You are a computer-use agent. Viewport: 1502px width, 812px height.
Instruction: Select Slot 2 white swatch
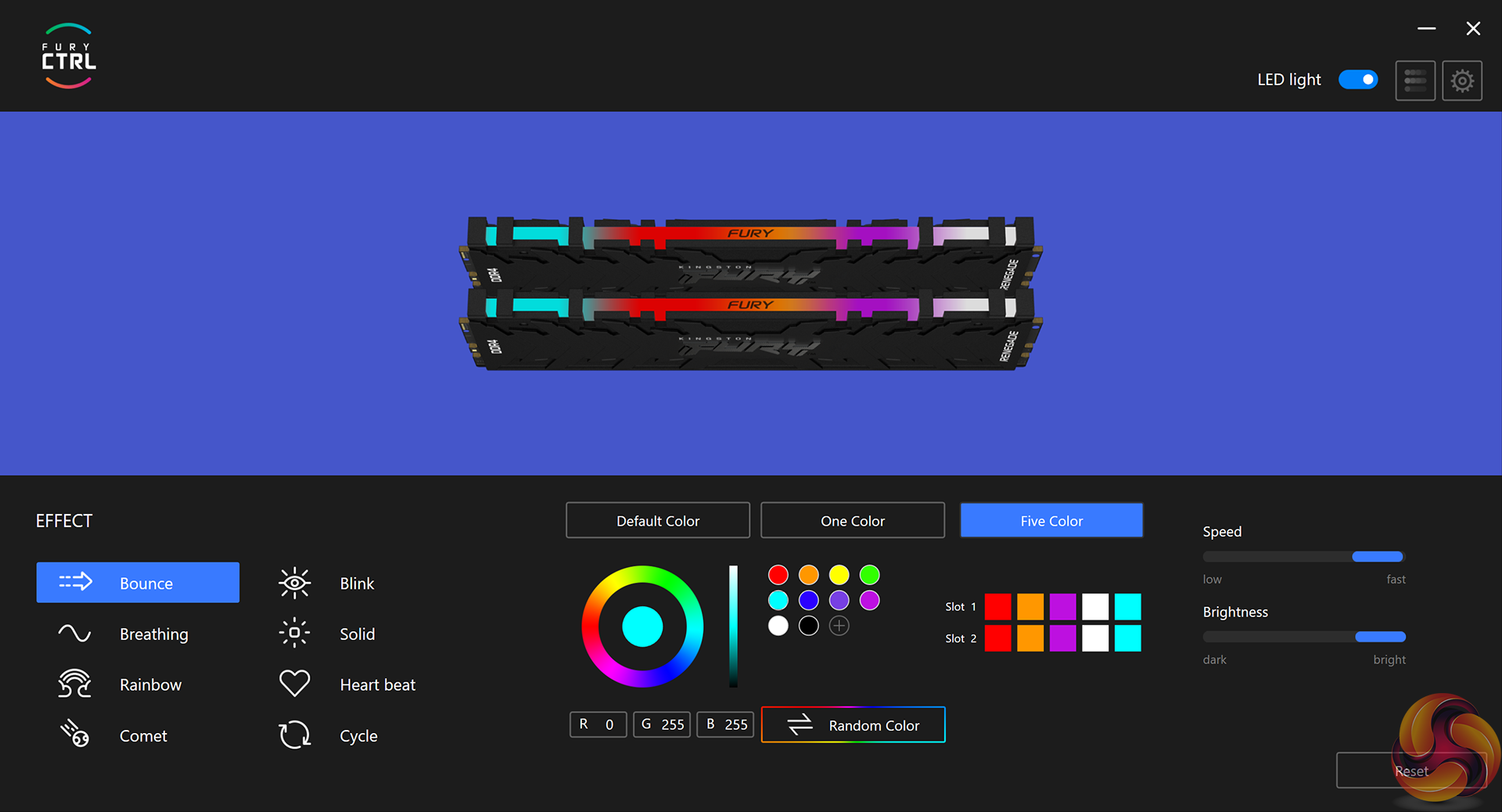1095,638
